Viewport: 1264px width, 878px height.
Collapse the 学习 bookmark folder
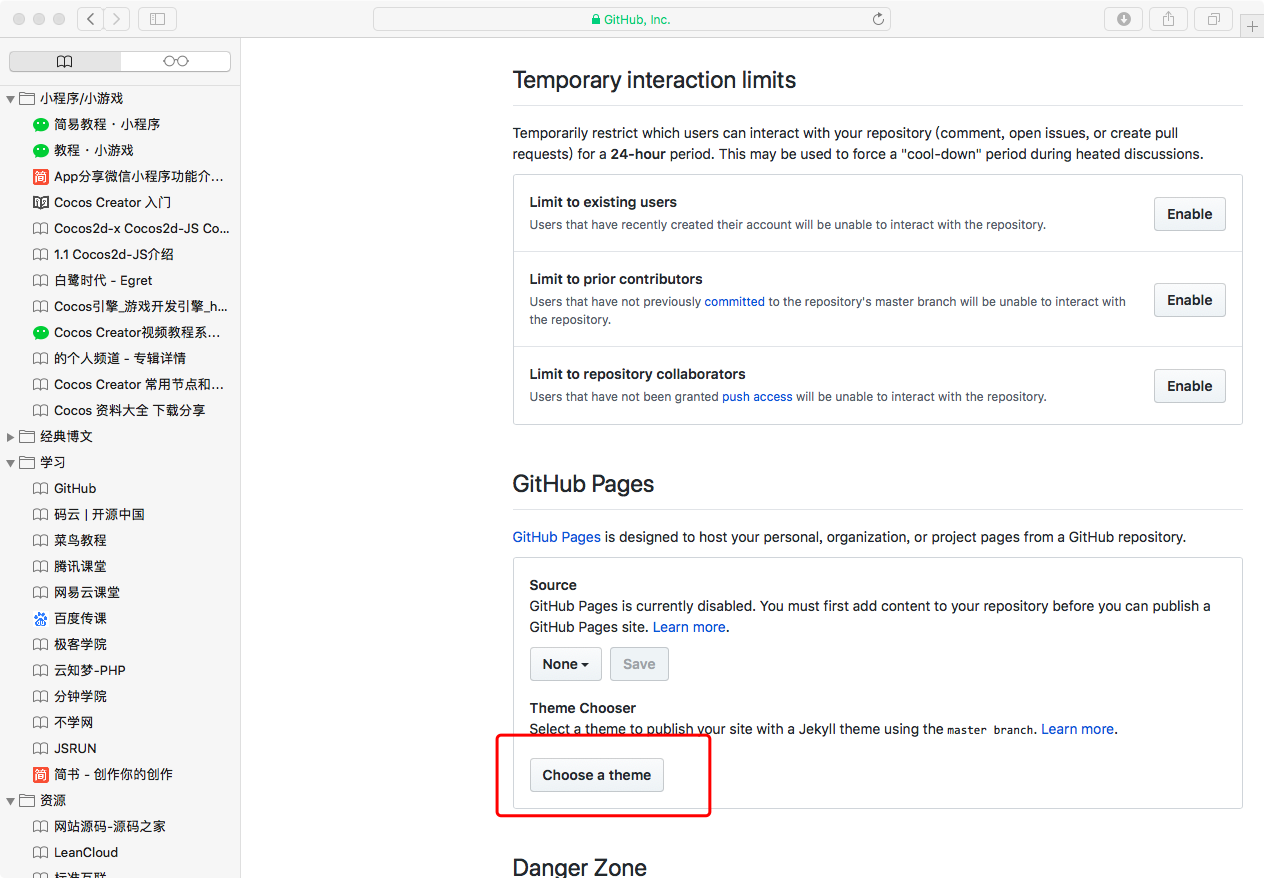pyautogui.click(x=11, y=463)
